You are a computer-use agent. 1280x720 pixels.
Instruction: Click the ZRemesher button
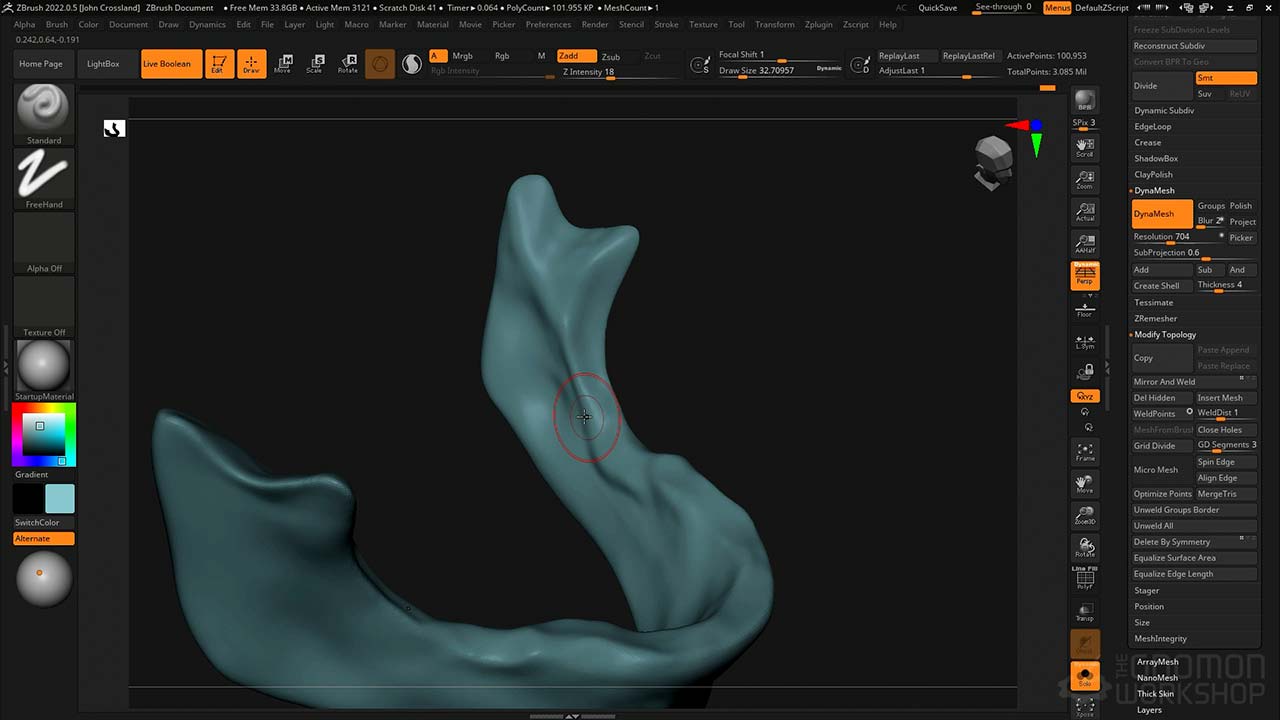tap(1155, 318)
